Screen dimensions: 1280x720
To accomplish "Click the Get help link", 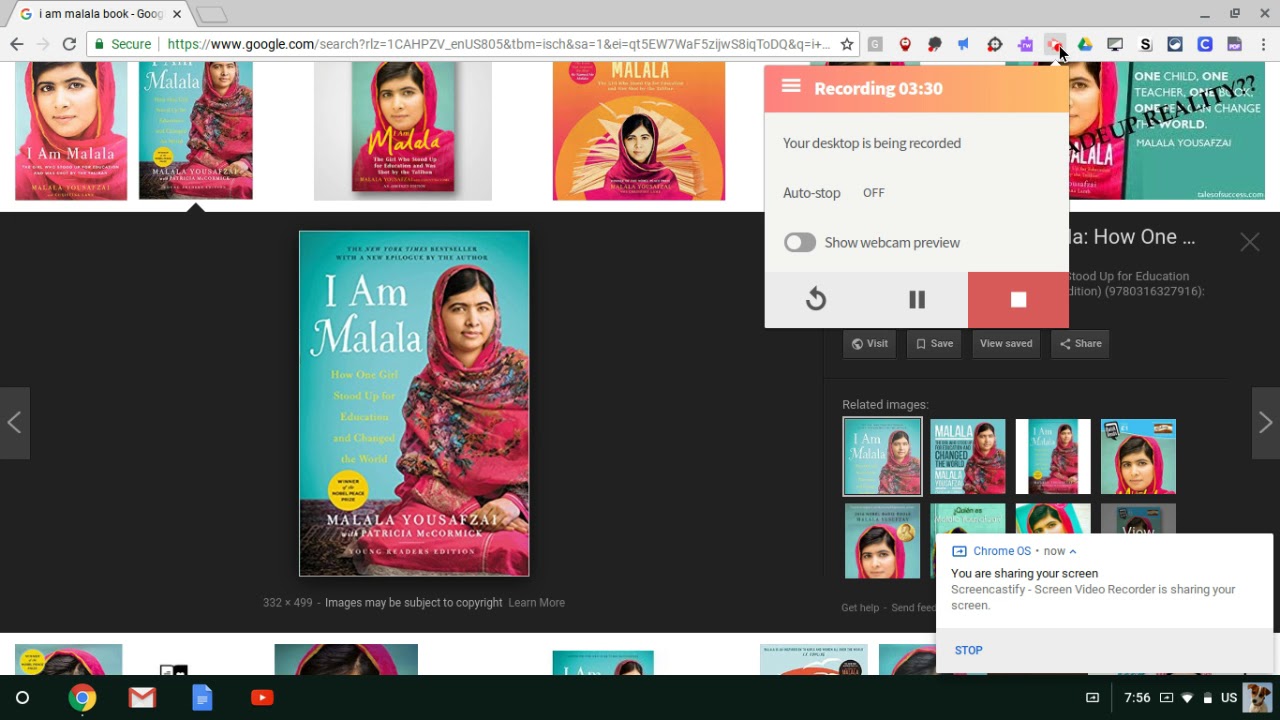I will (860, 607).
